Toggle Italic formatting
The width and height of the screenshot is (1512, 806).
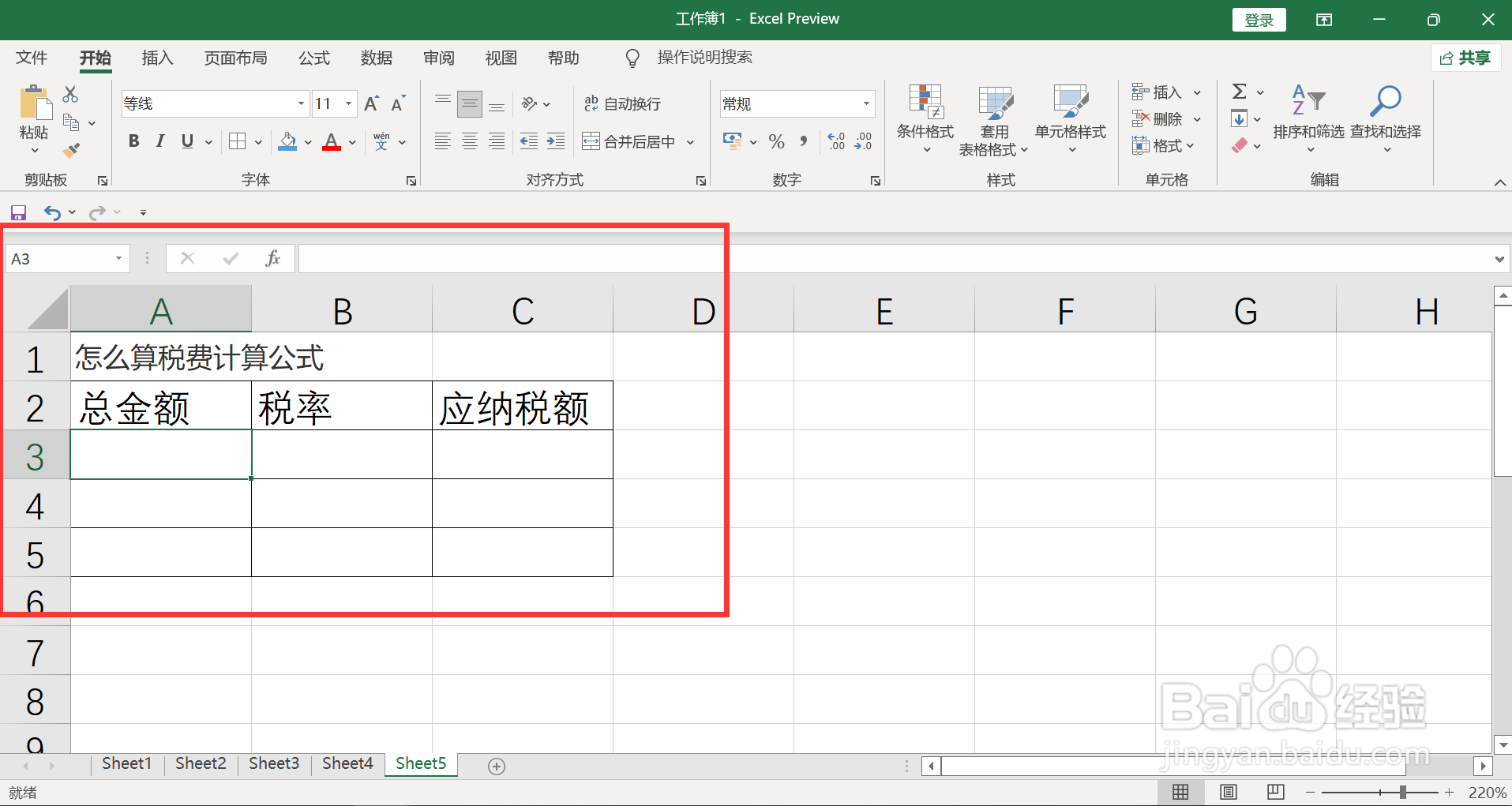pos(160,141)
